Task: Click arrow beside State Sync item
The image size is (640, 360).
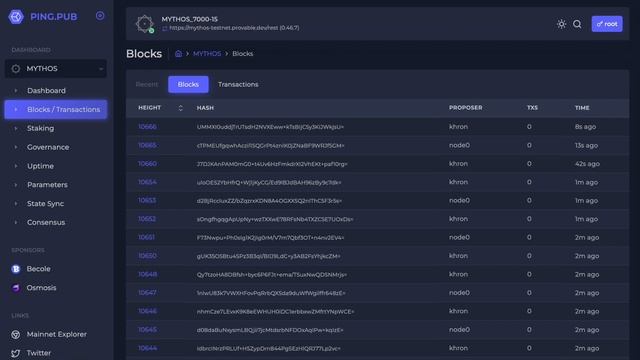Action: (x=16, y=204)
